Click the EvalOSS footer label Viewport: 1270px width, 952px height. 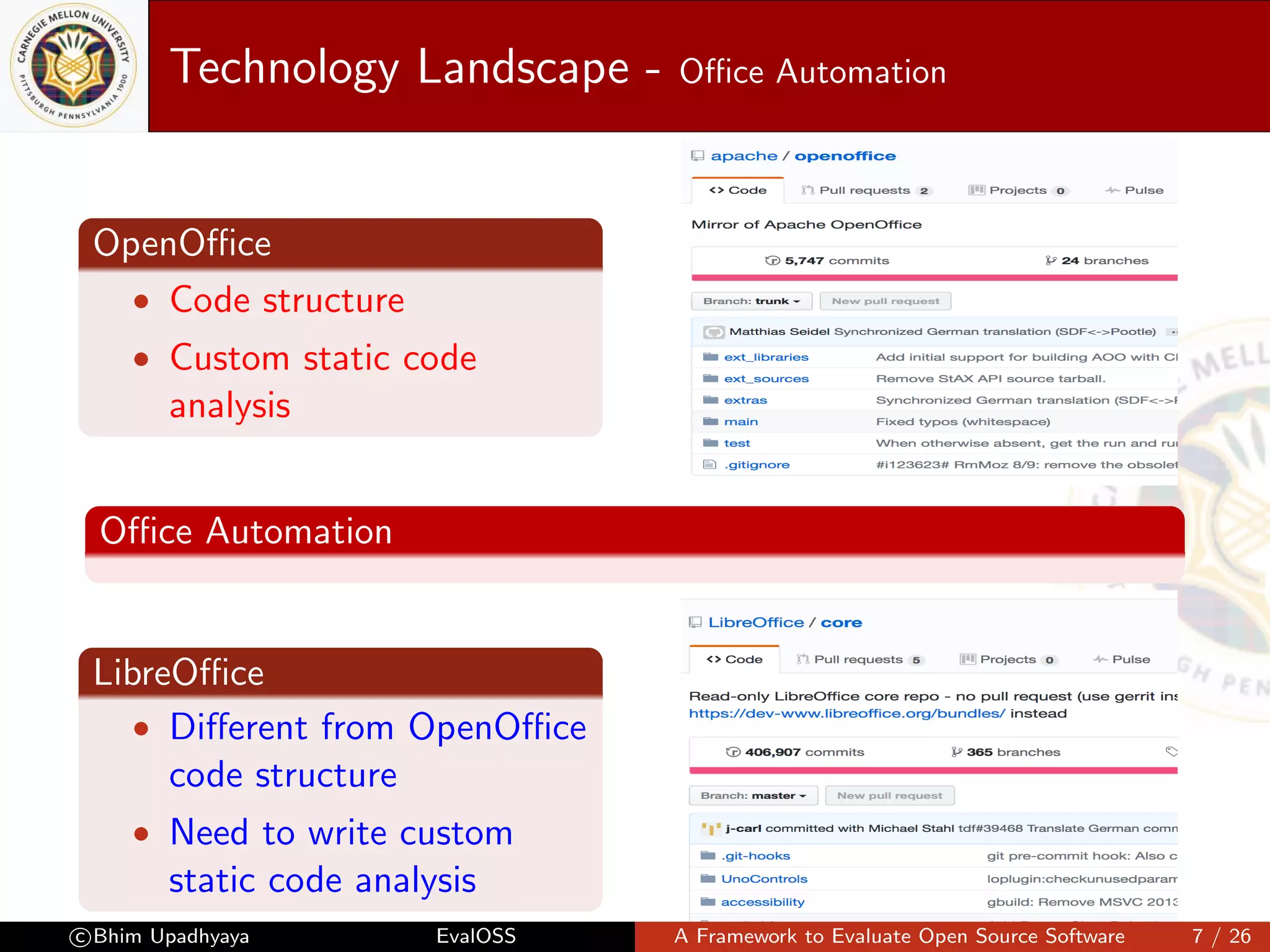(476, 936)
